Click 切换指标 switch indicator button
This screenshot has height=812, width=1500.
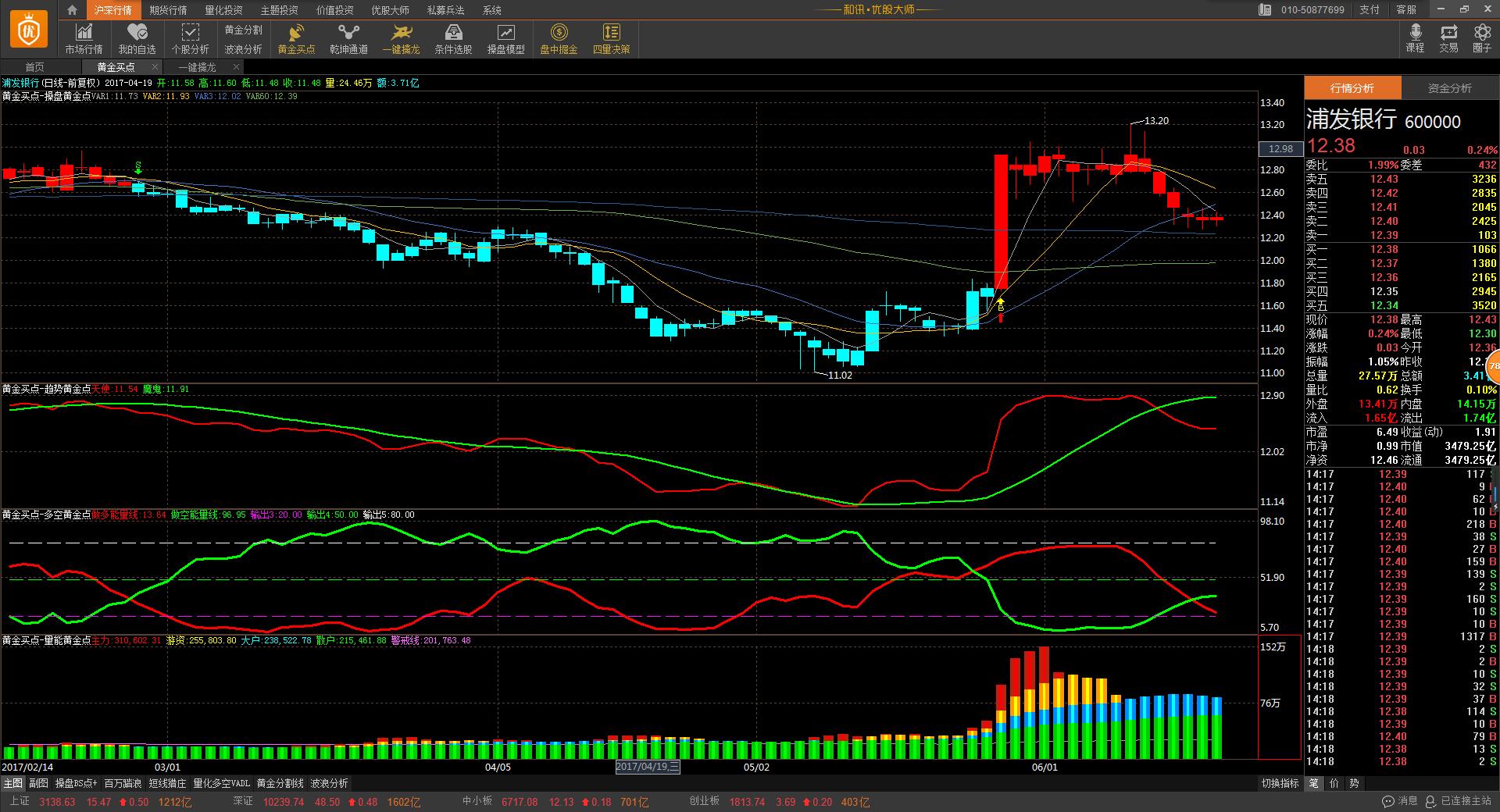tap(1280, 783)
